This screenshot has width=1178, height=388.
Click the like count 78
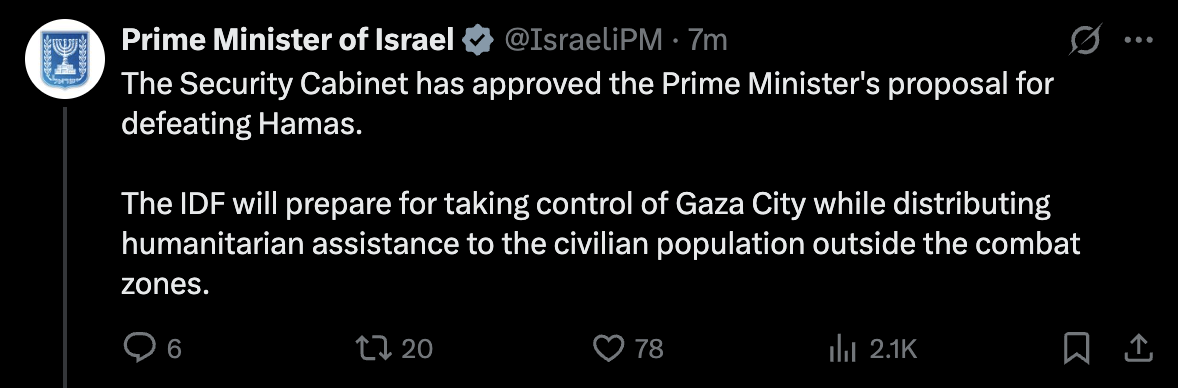pyautogui.click(x=649, y=348)
